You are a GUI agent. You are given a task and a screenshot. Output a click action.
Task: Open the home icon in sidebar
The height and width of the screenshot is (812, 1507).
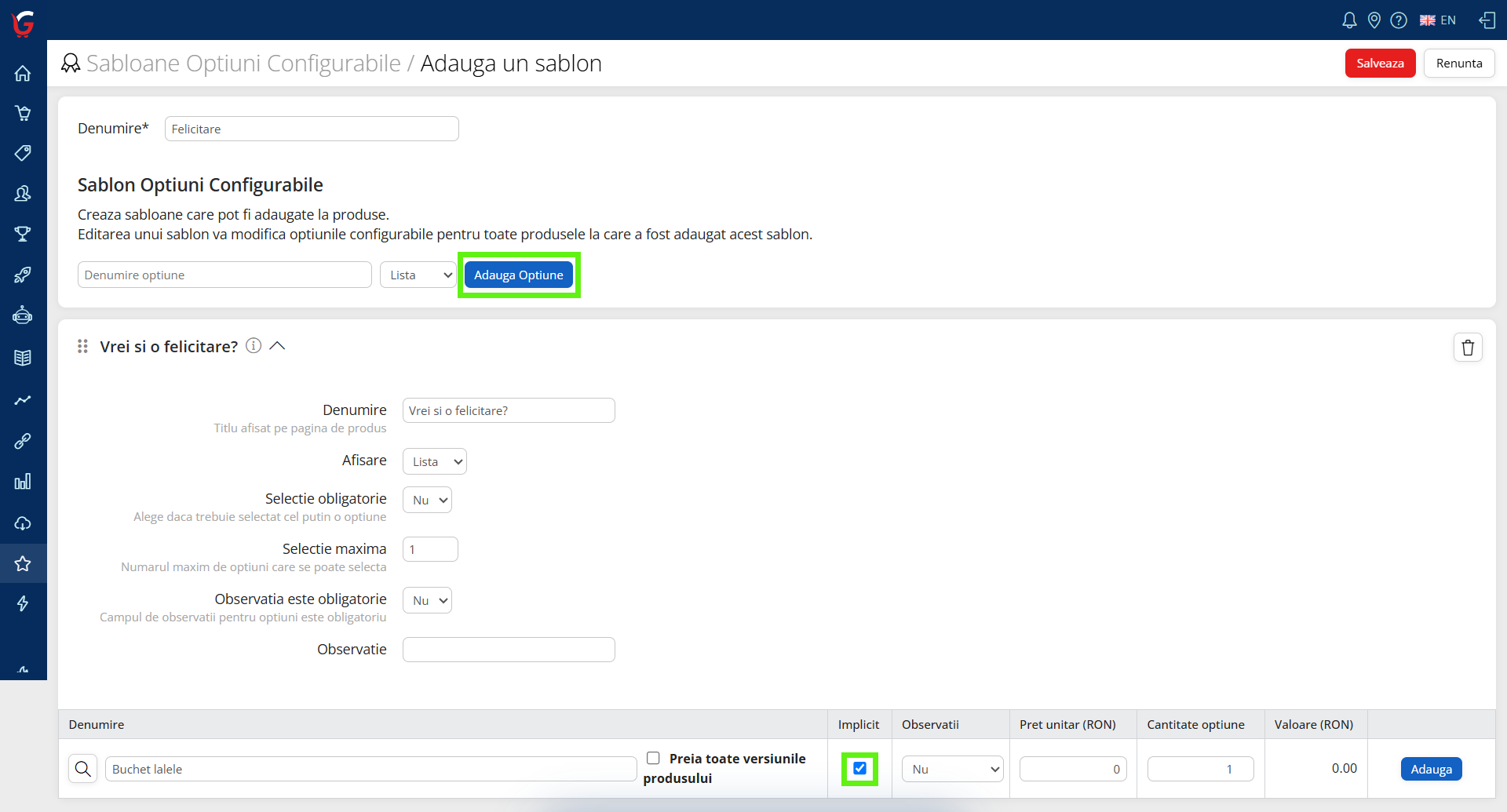(x=23, y=73)
